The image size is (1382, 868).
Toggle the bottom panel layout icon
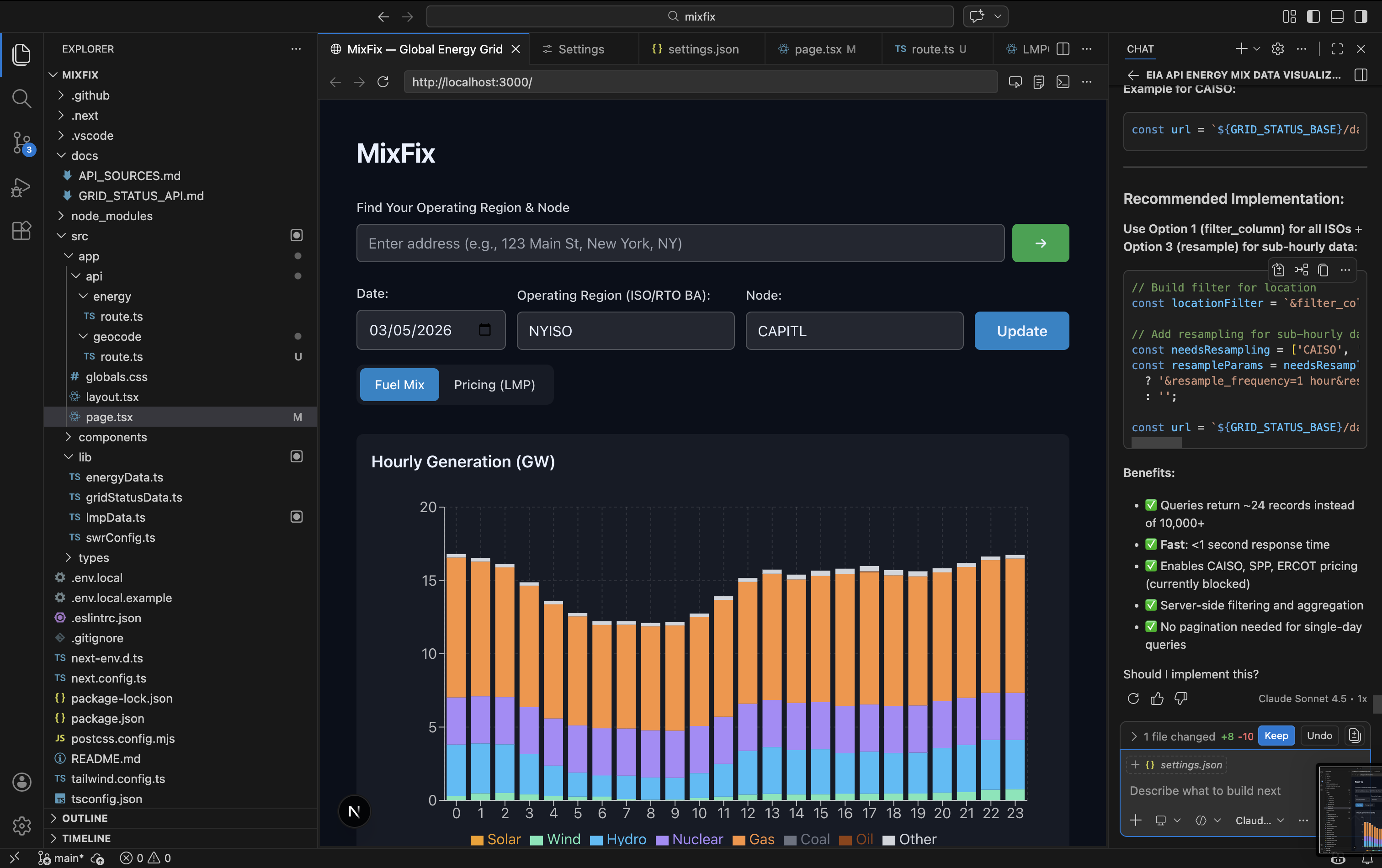tap(1337, 16)
